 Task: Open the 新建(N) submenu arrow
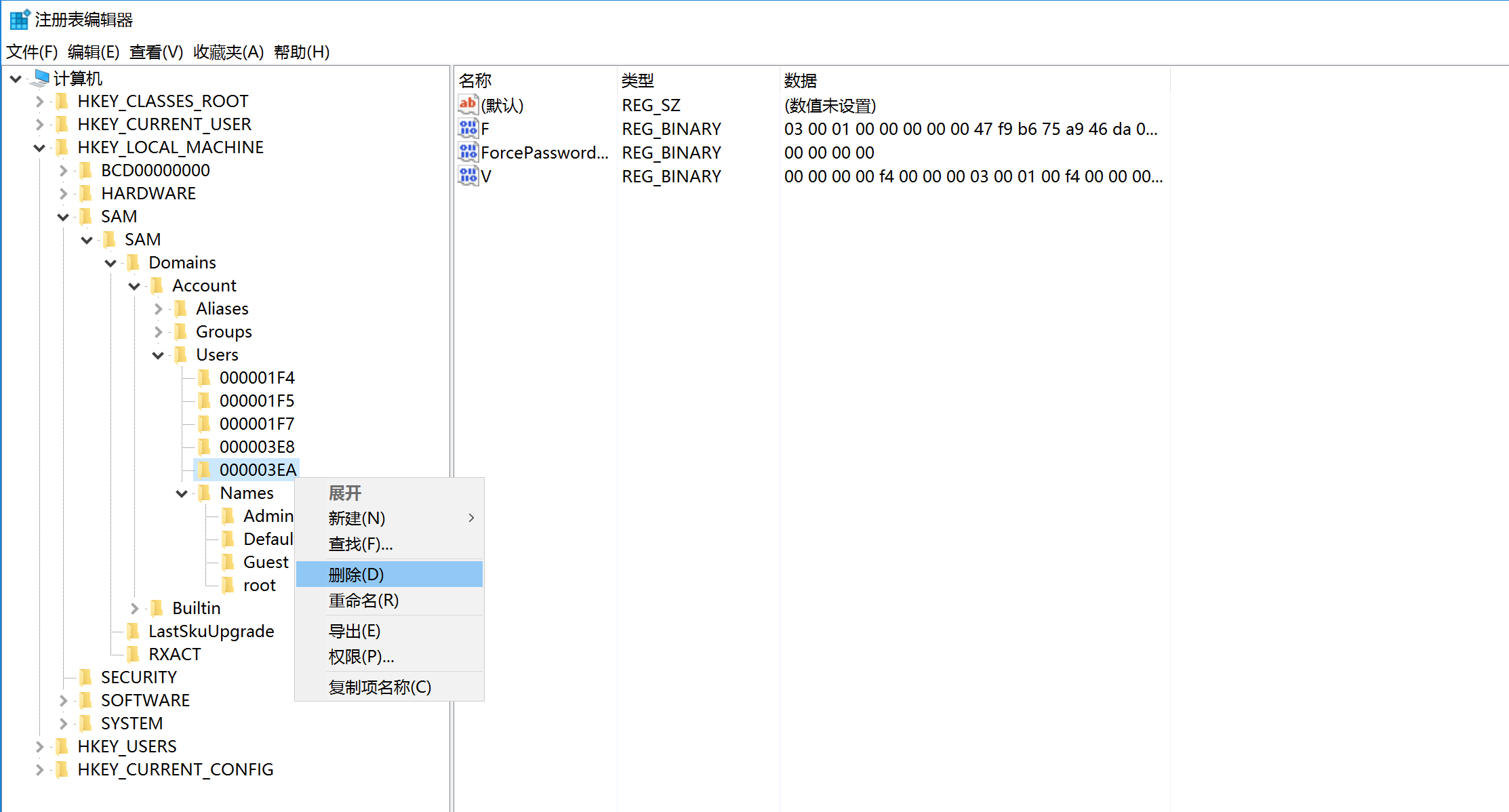471,518
